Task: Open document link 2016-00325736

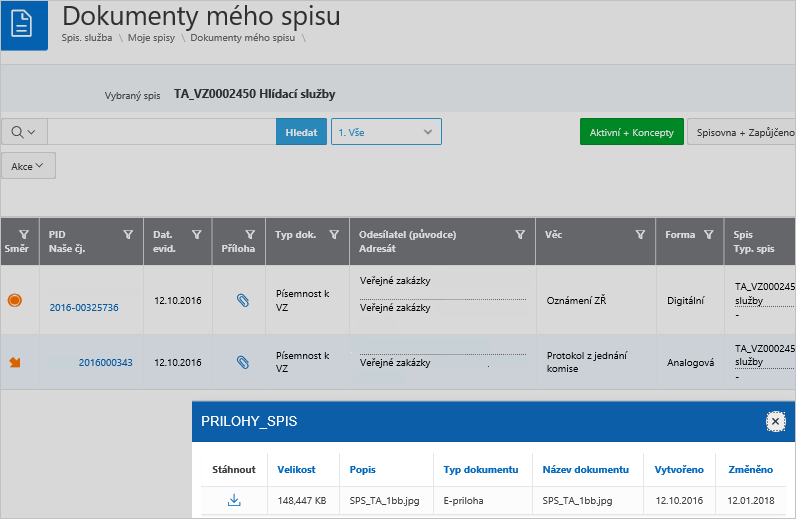Action: 84,307
